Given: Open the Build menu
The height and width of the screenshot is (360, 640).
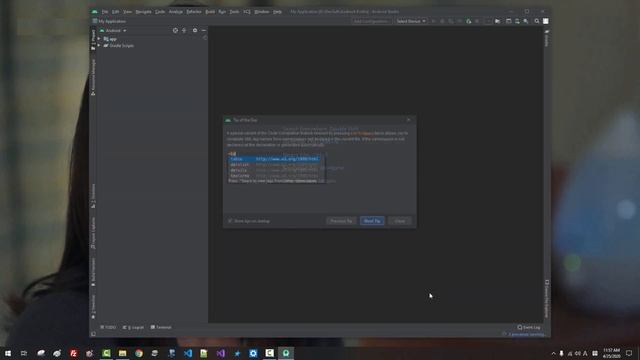Looking at the screenshot, I should tap(210, 12).
